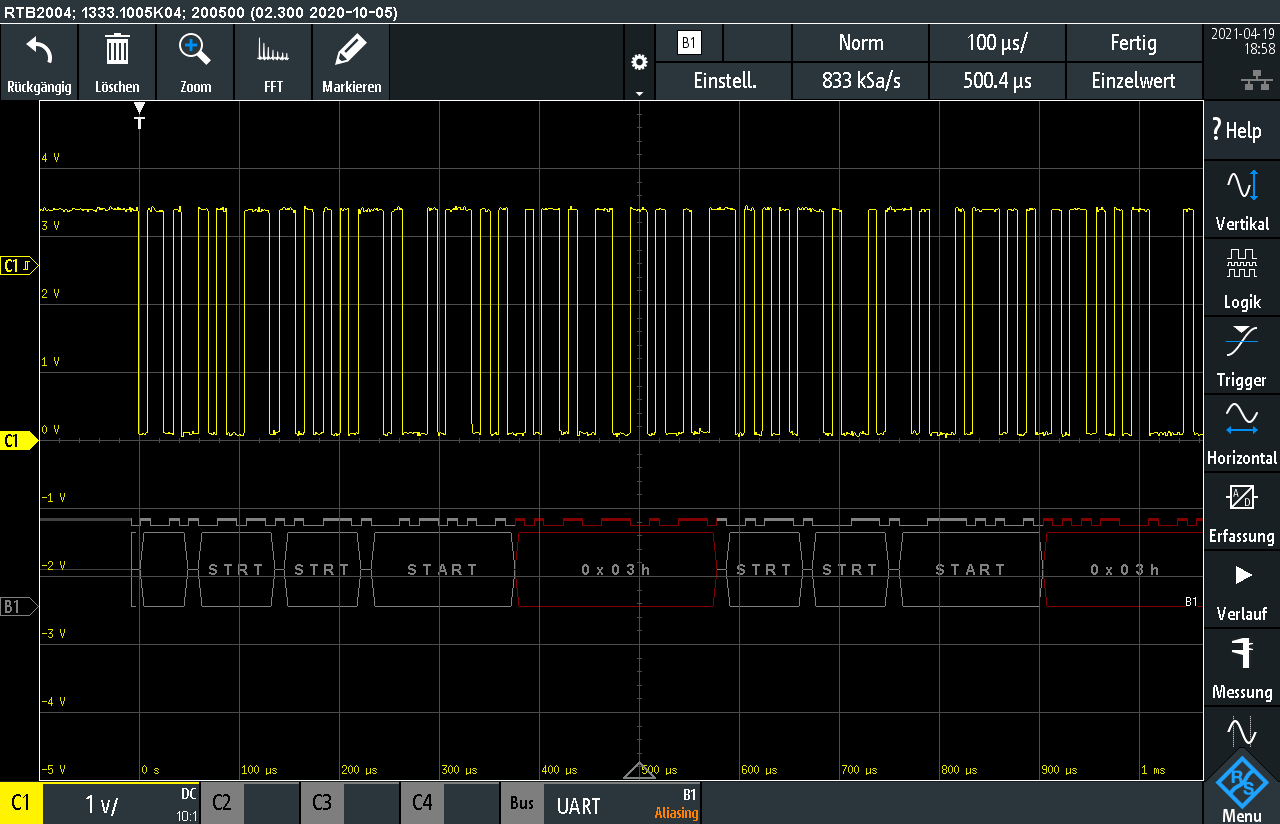Click the Aliasing warning text
This screenshot has height=824, width=1280.
point(676,813)
